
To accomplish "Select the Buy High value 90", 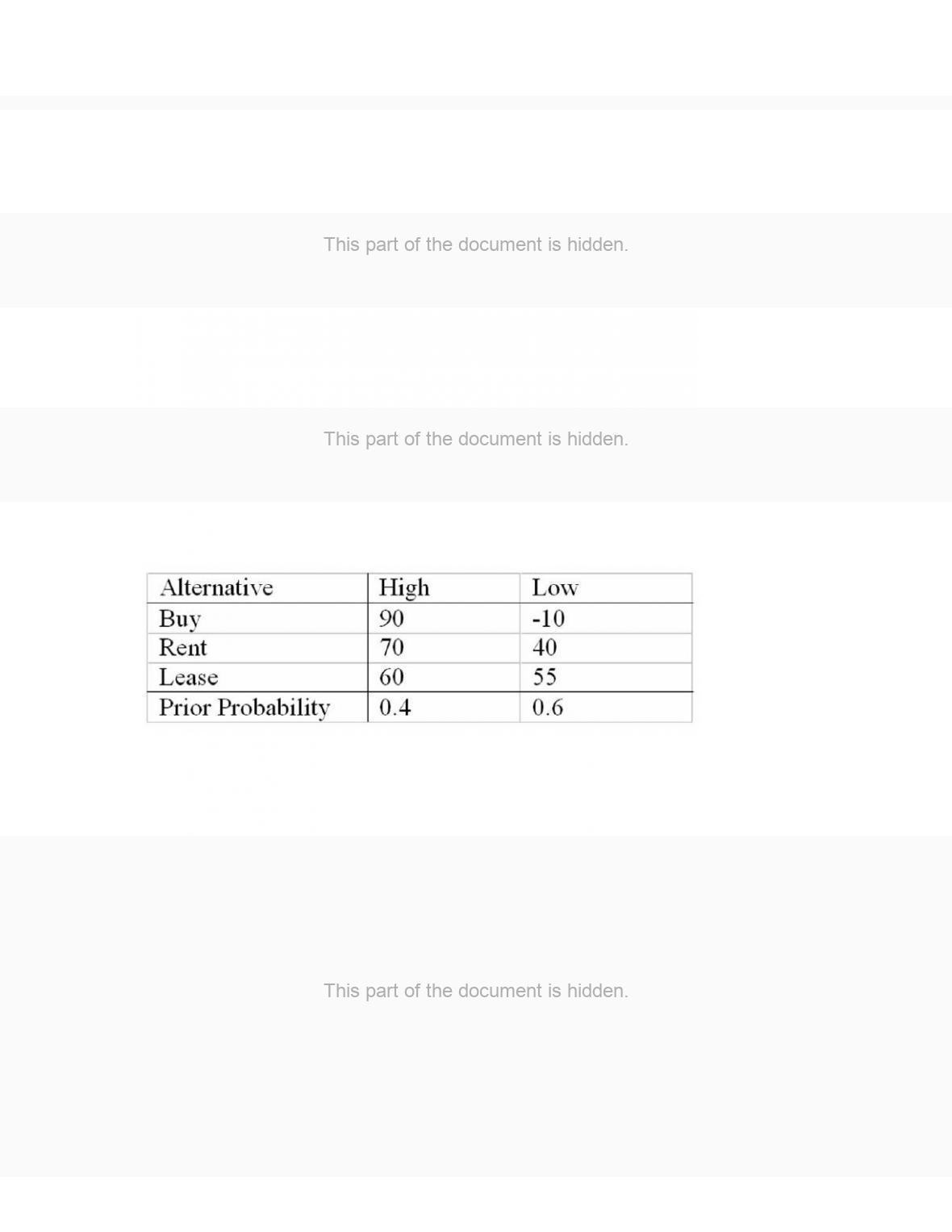I will [x=444, y=618].
